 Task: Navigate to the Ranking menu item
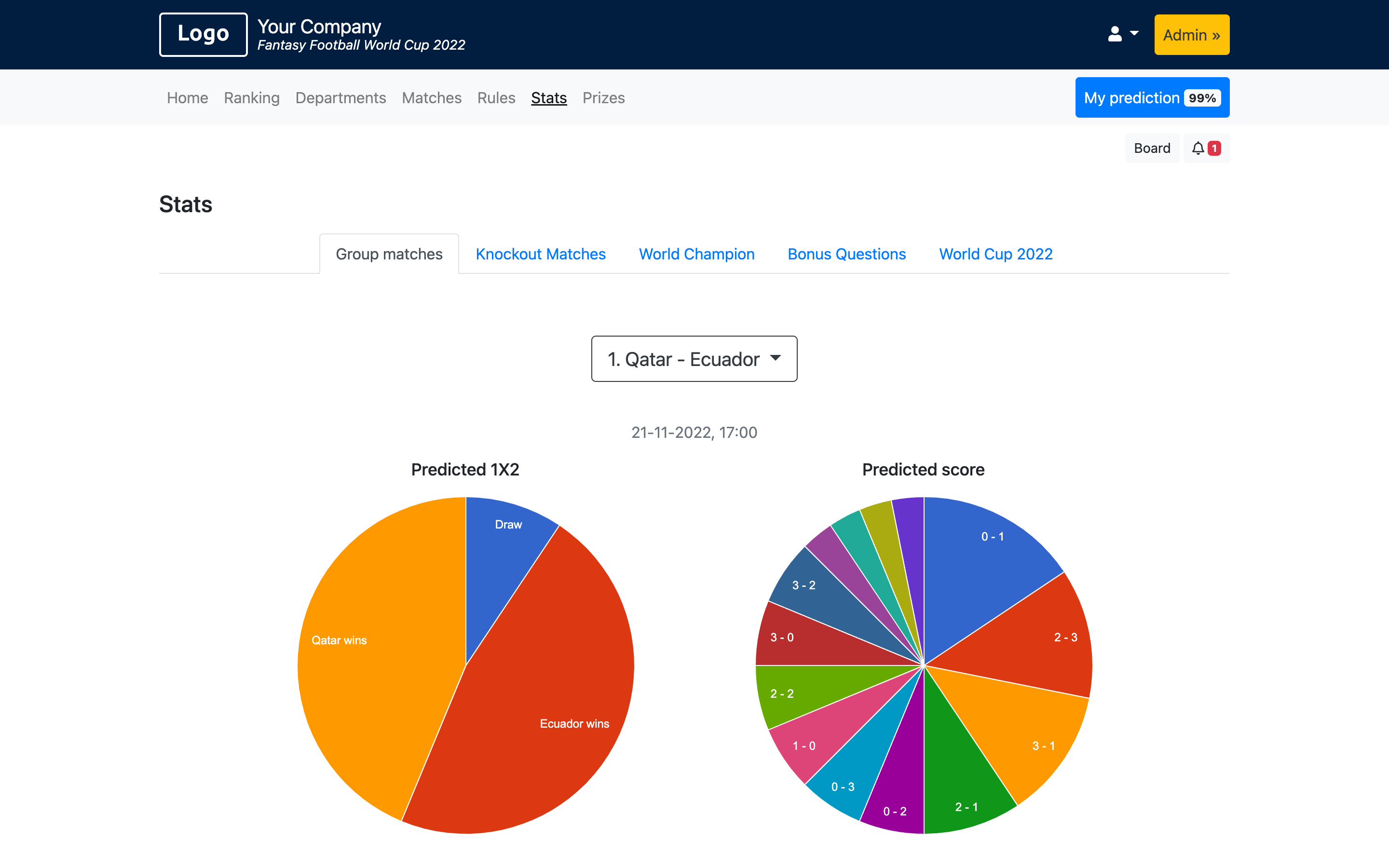[251, 97]
